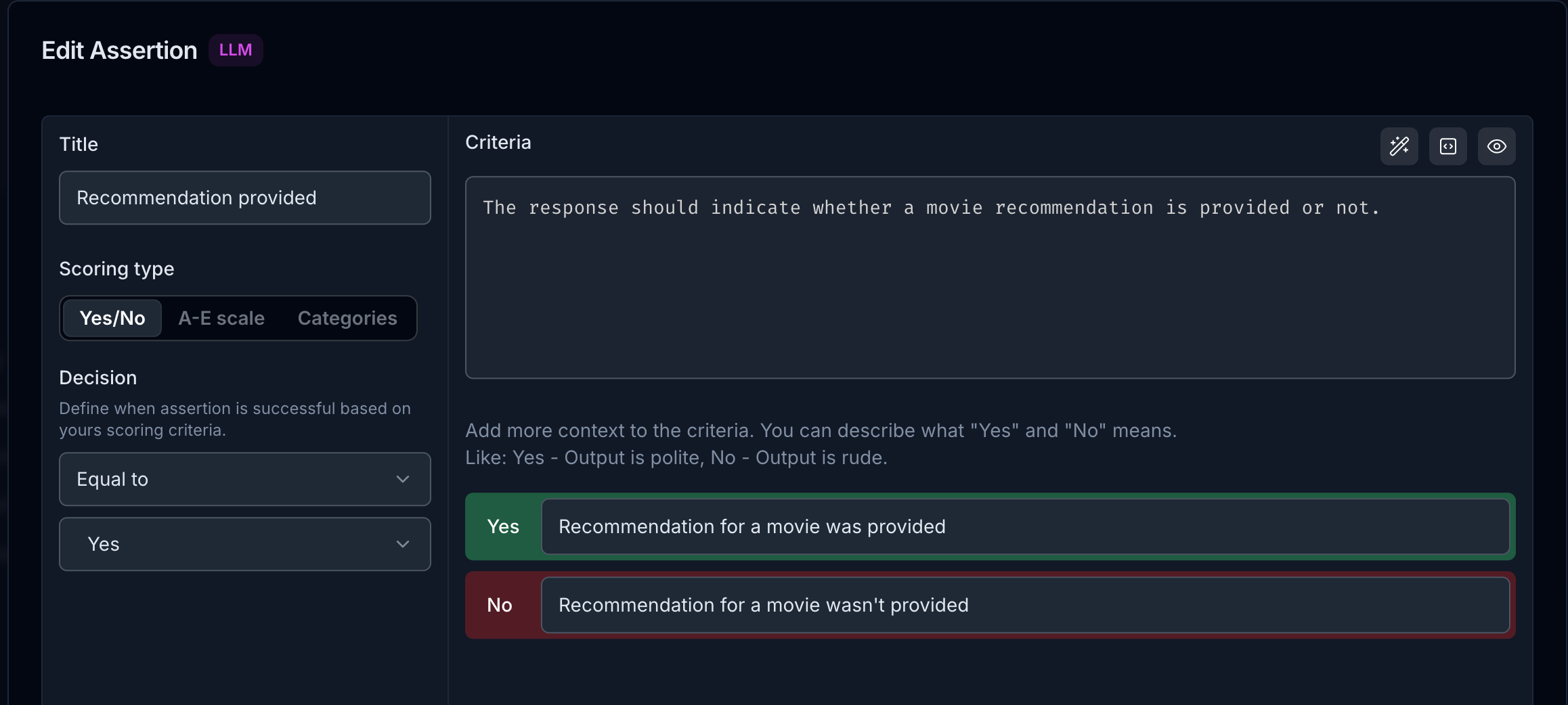Edit the title field containing "Recommendation provided"
The image size is (1568, 705).
coord(244,198)
